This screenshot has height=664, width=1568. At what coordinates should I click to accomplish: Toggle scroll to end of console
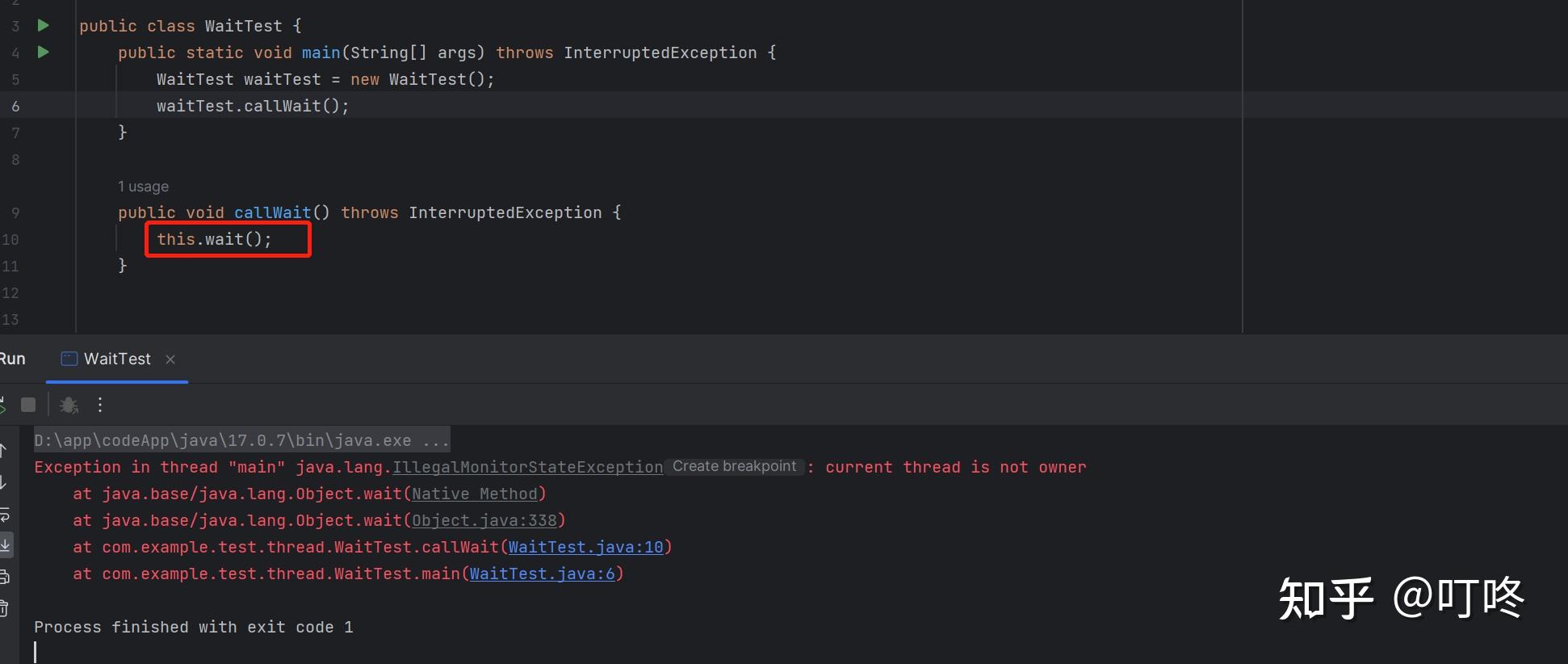click(5, 545)
